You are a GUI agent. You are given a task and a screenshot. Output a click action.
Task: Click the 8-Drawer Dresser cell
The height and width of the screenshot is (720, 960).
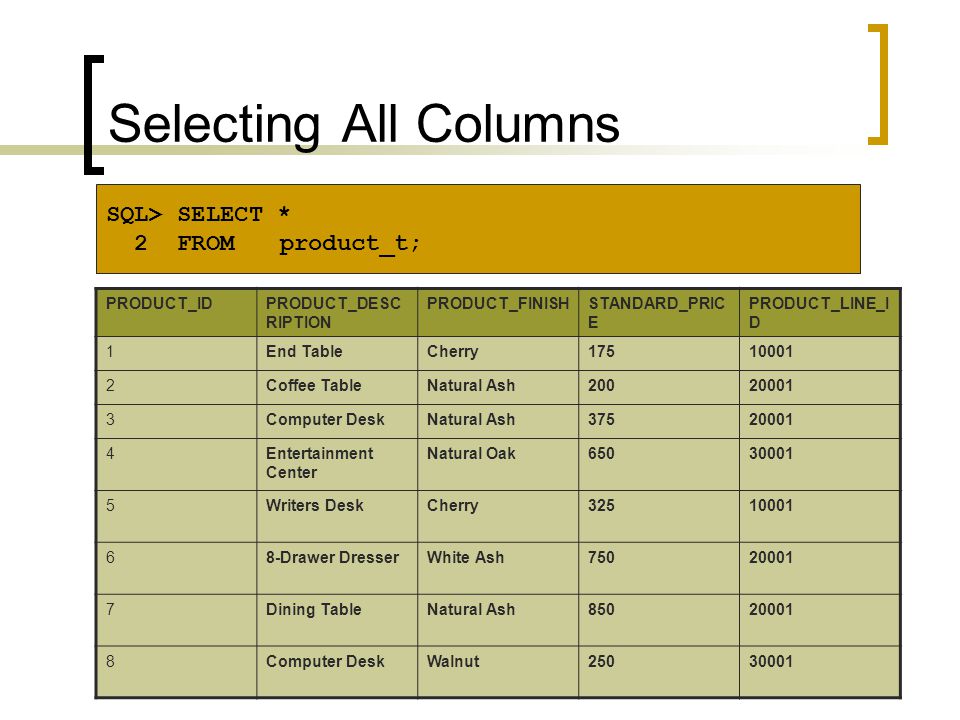click(x=337, y=568)
